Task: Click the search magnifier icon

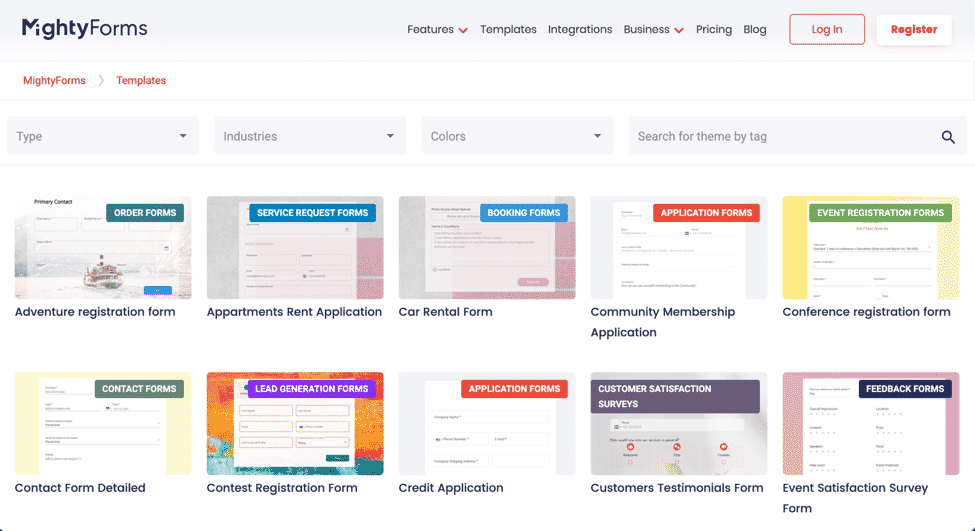Action: click(x=948, y=137)
